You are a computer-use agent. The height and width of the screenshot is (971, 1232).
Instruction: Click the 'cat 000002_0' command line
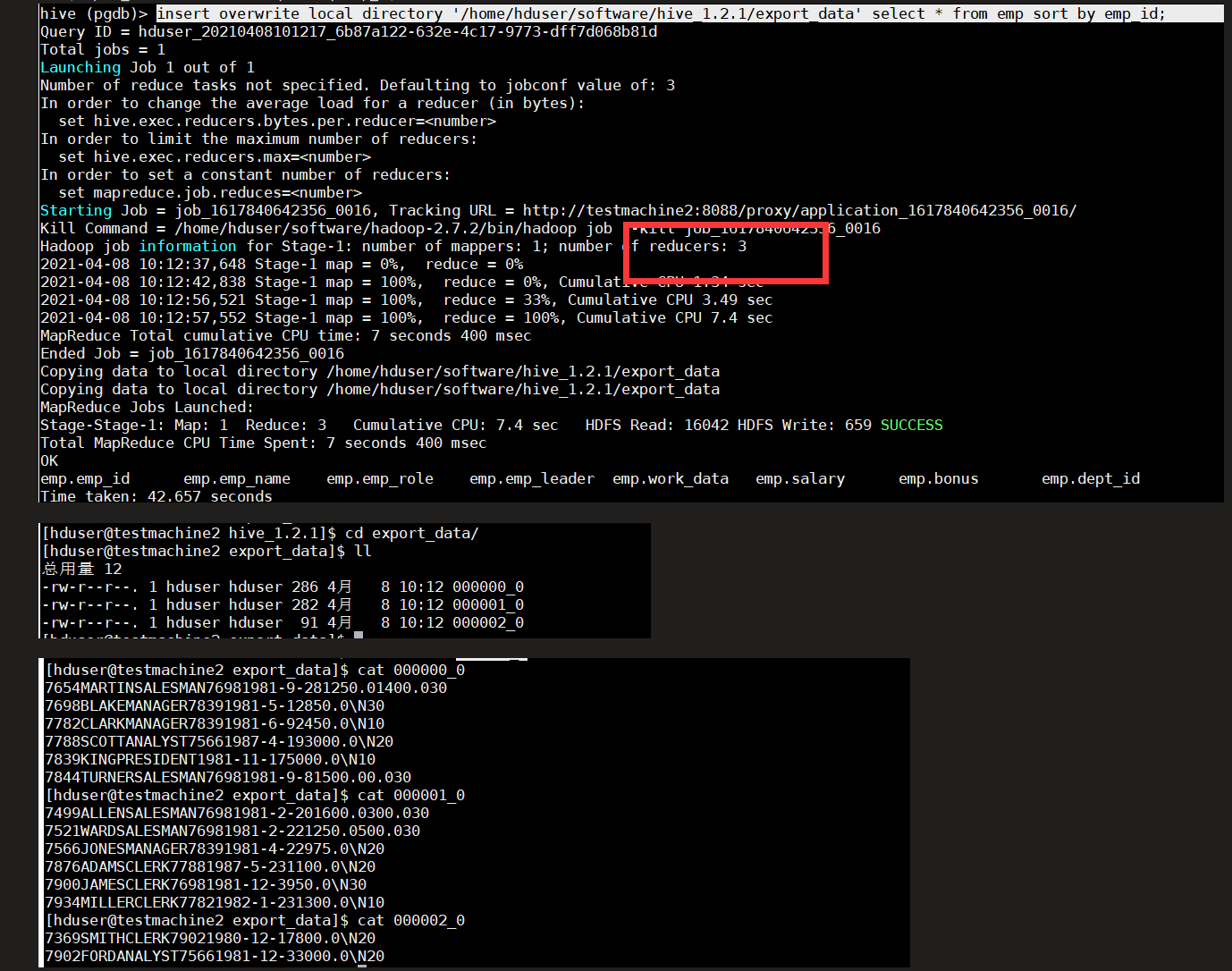(255, 920)
